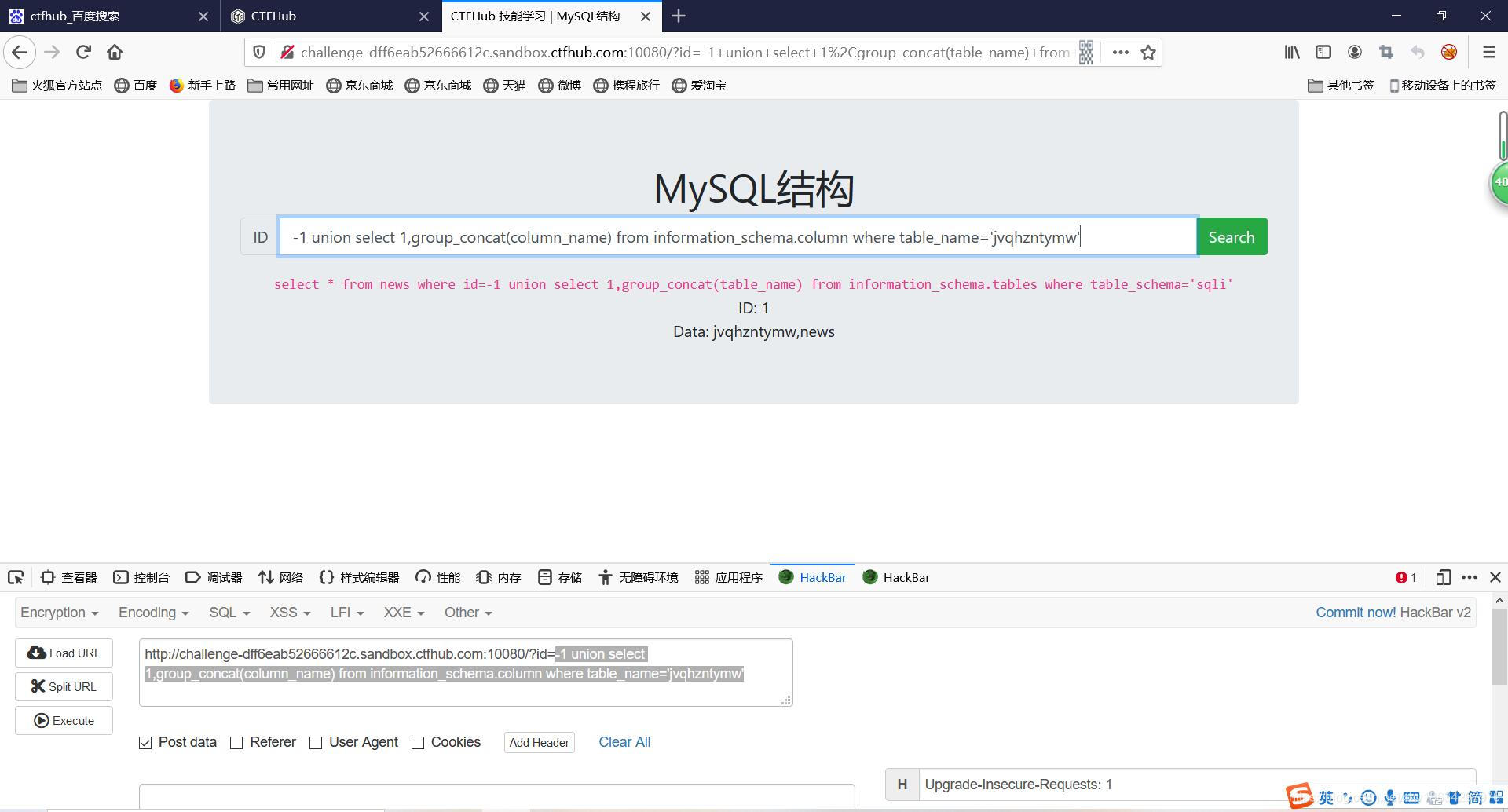Toggle the sidebar view icon

click(x=1323, y=53)
